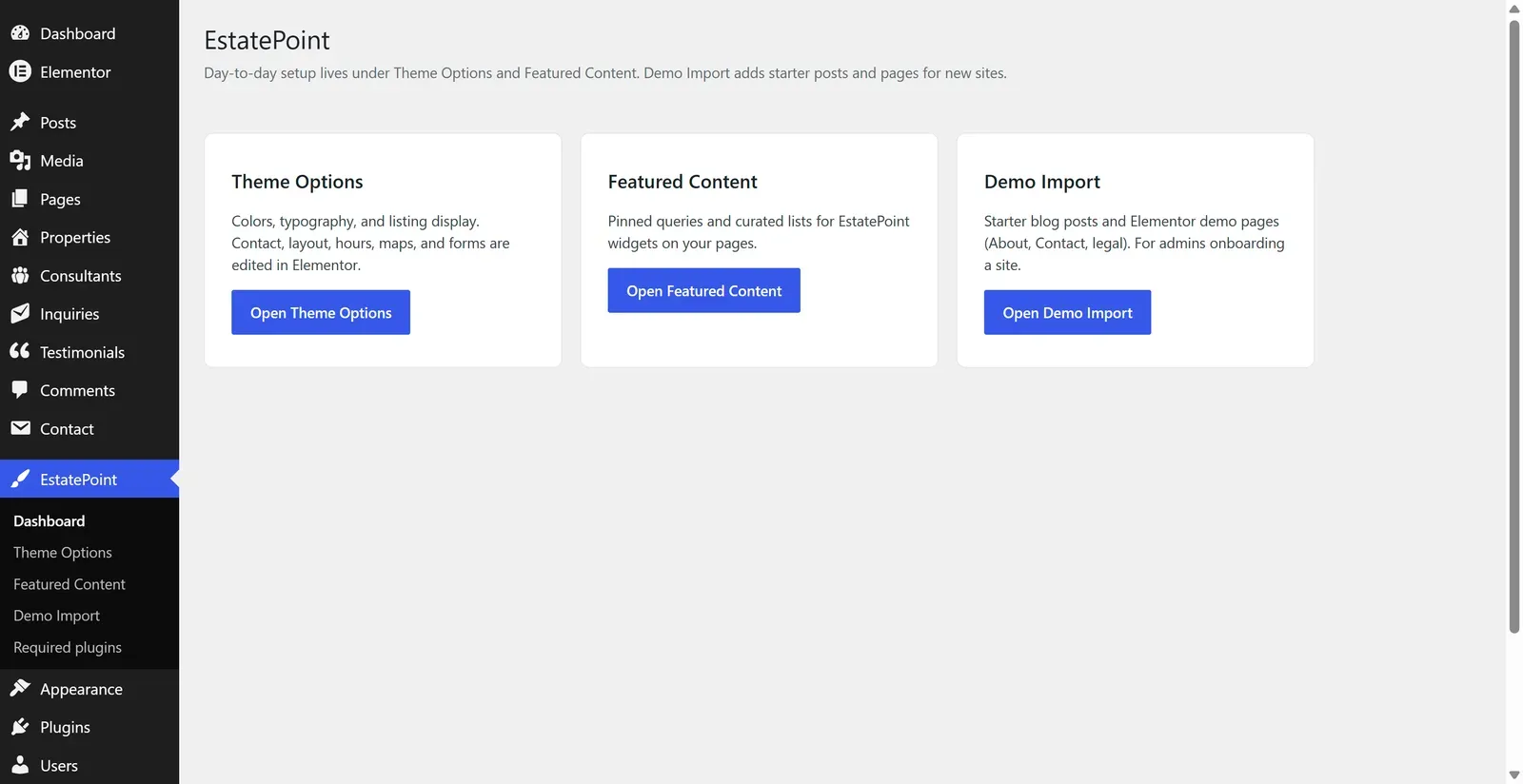Click the EstatePoint brush icon
The width and height of the screenshot is (1523, 784).
20,479
